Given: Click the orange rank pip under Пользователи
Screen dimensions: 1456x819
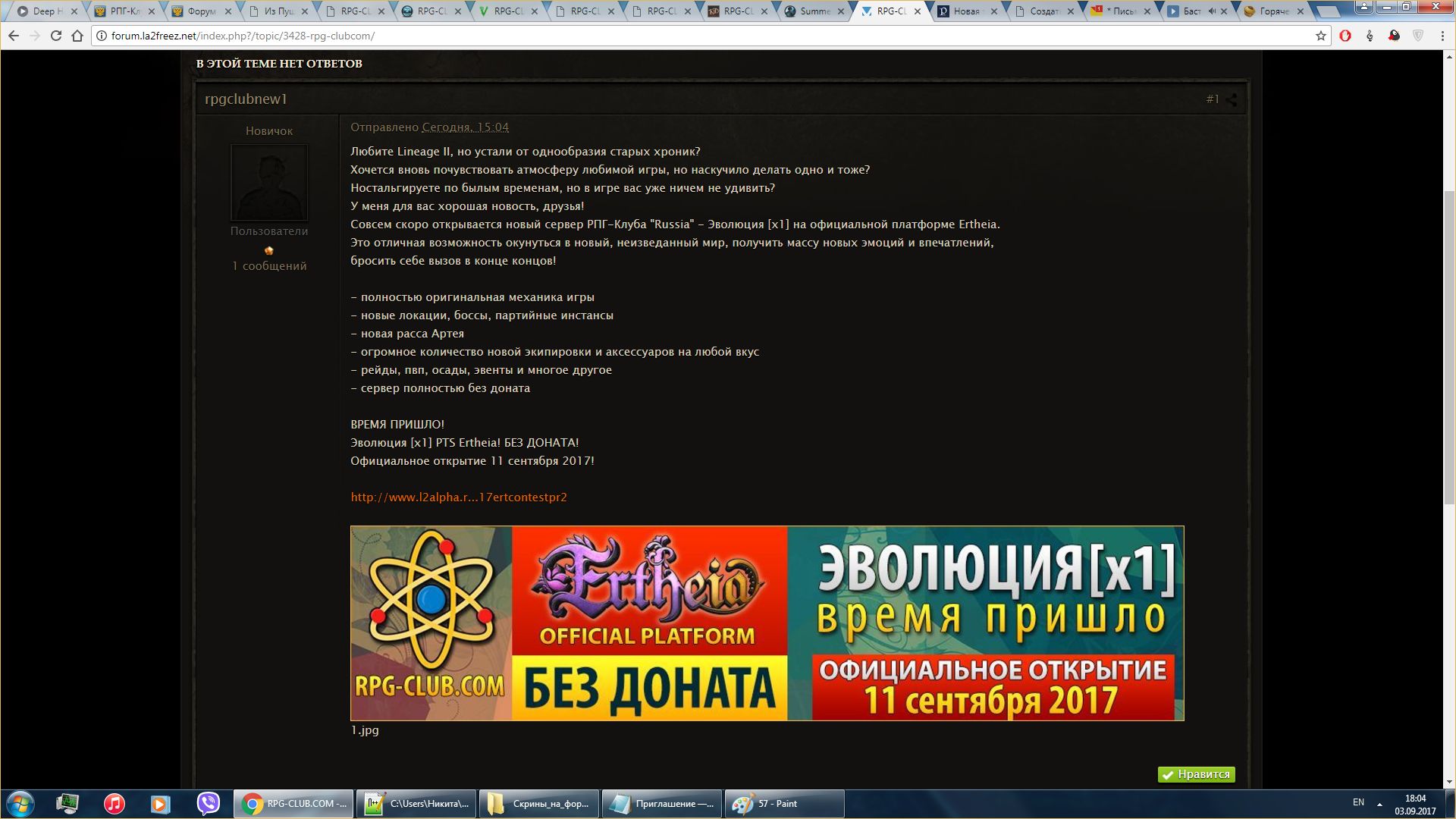Looking at the screenshot, I should point(269,250).
